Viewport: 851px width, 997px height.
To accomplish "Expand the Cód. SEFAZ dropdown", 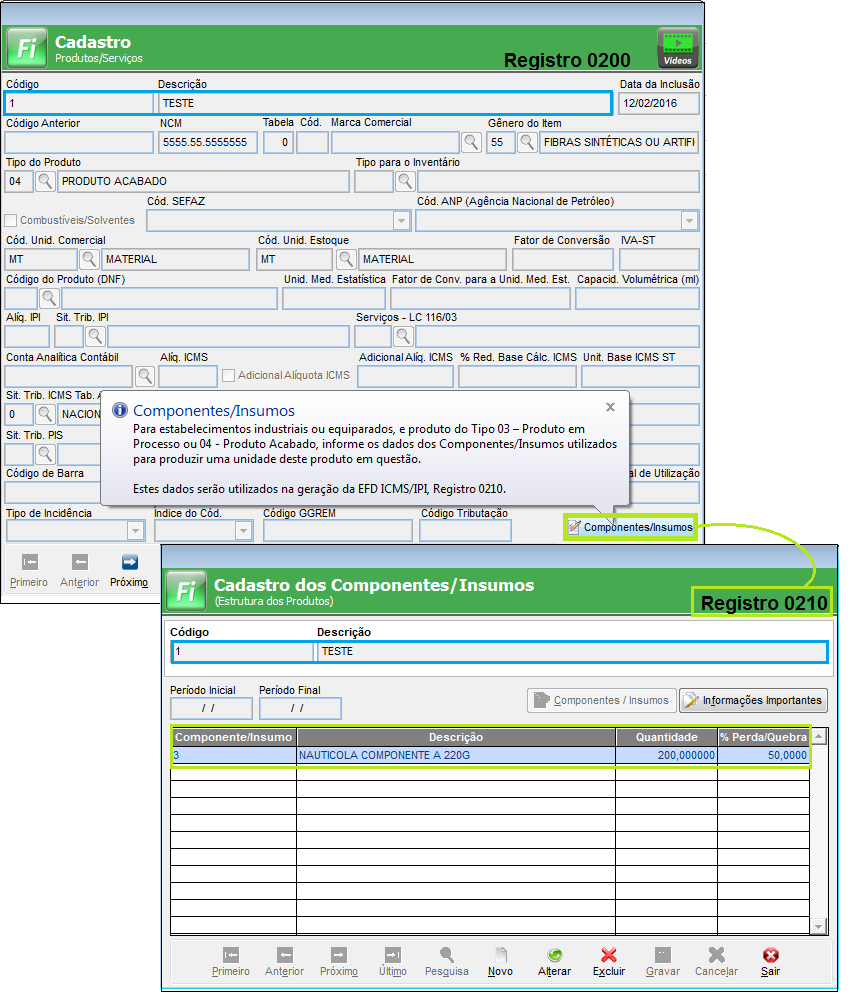I will pos(402,221).
